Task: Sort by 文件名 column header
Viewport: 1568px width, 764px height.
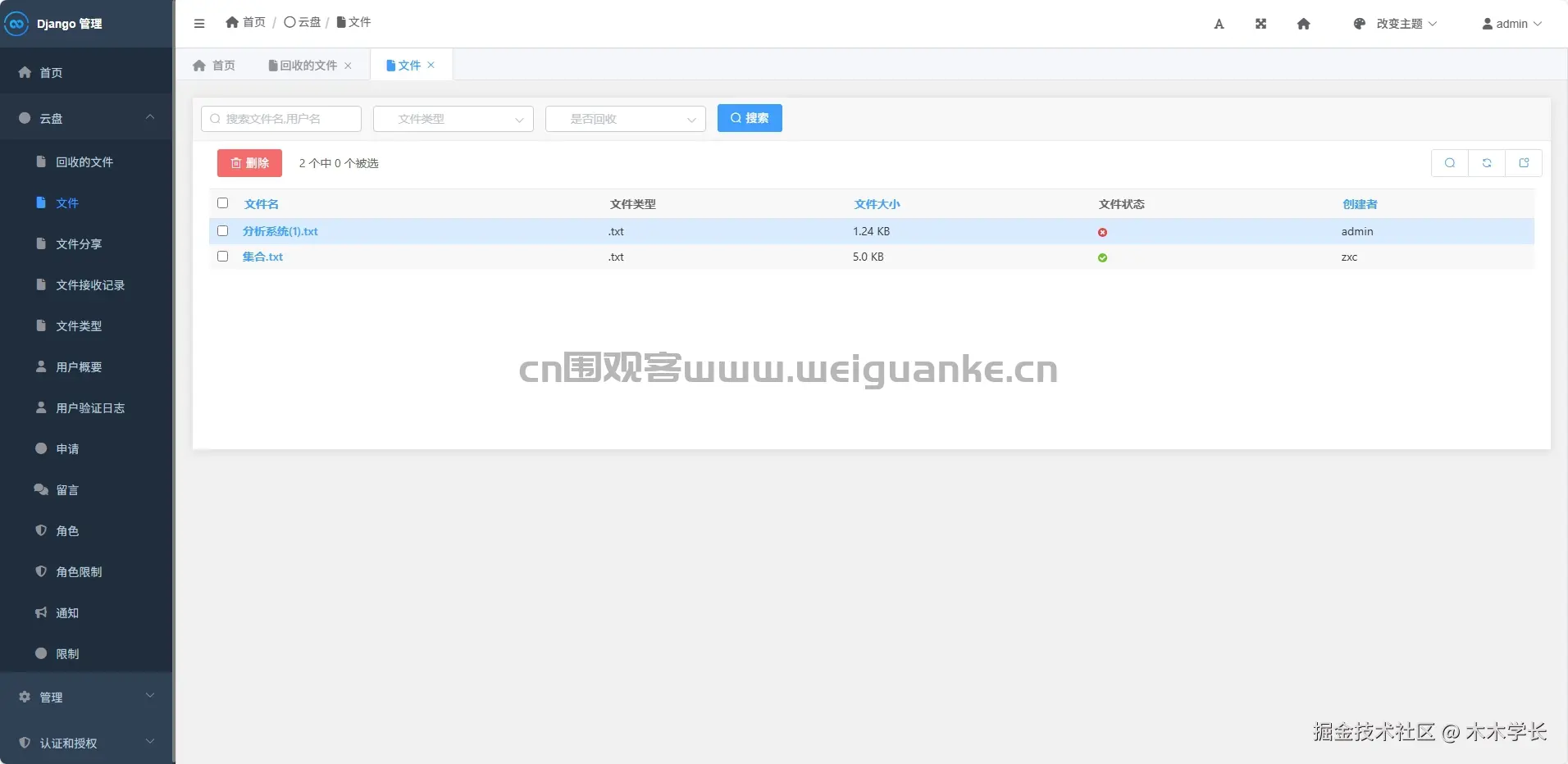Action: (262, 204)
